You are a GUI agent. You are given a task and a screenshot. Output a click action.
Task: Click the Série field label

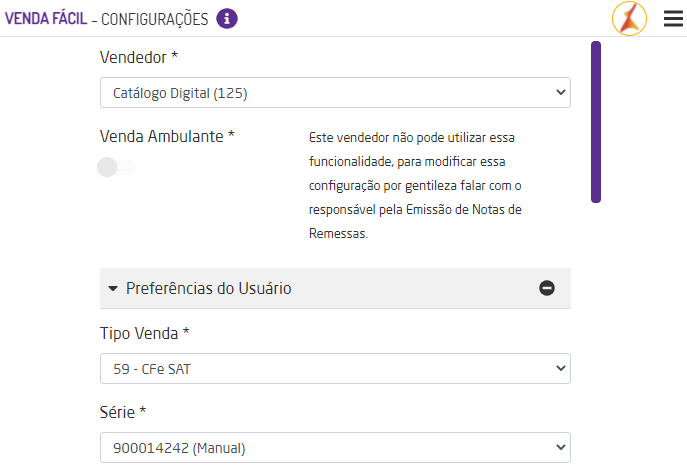point(123,411)
